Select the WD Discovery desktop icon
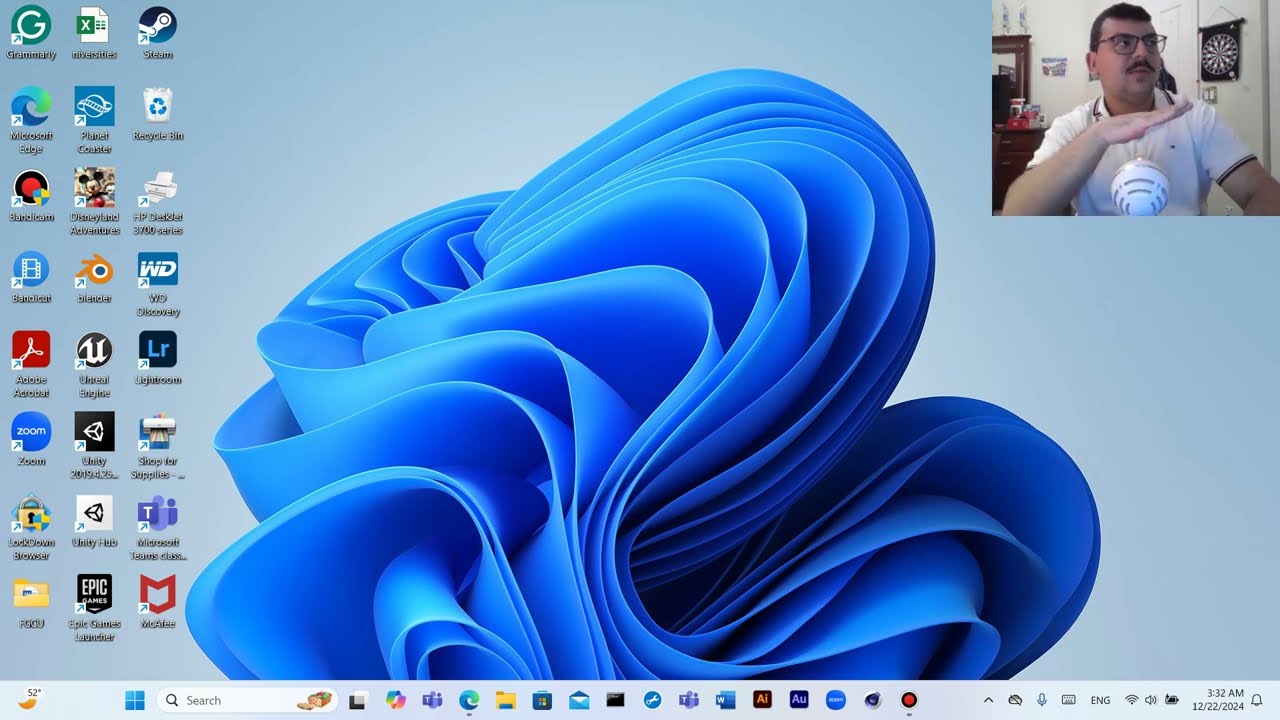Viewport: 1280px width, 720px height. pos(158,283)
